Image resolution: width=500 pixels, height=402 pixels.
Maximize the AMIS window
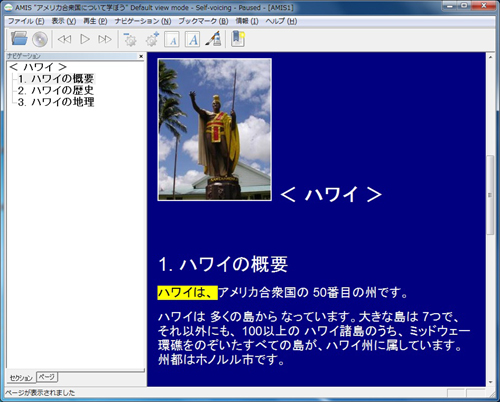click(465, 6)
